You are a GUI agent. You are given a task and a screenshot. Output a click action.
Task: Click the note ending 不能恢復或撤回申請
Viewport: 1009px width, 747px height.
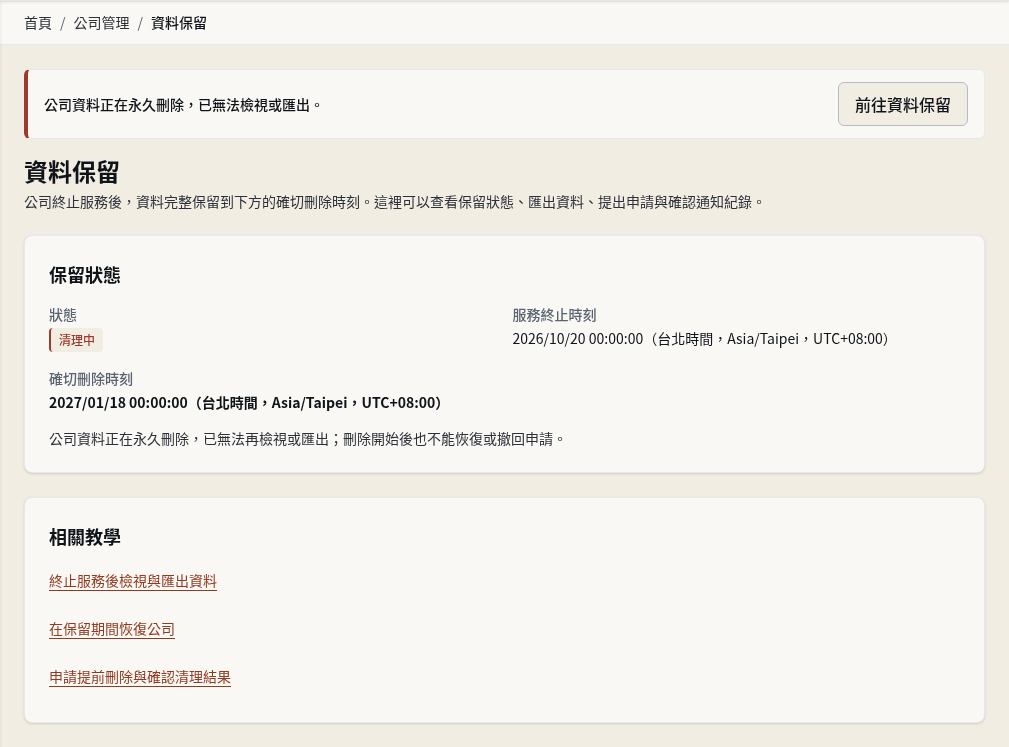[x=308, y=439]
